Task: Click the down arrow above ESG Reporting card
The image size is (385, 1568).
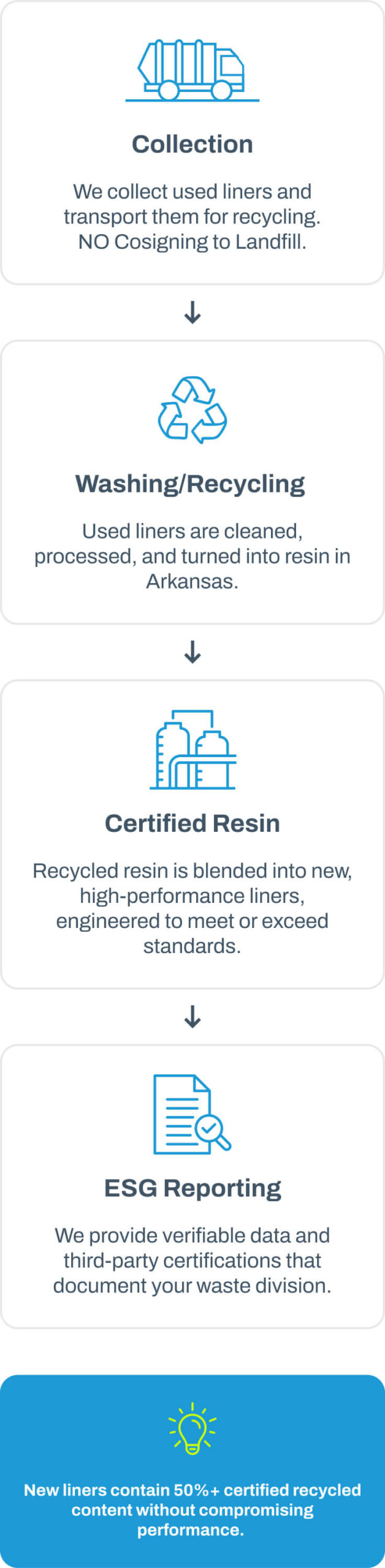Action: (192, 1016)
